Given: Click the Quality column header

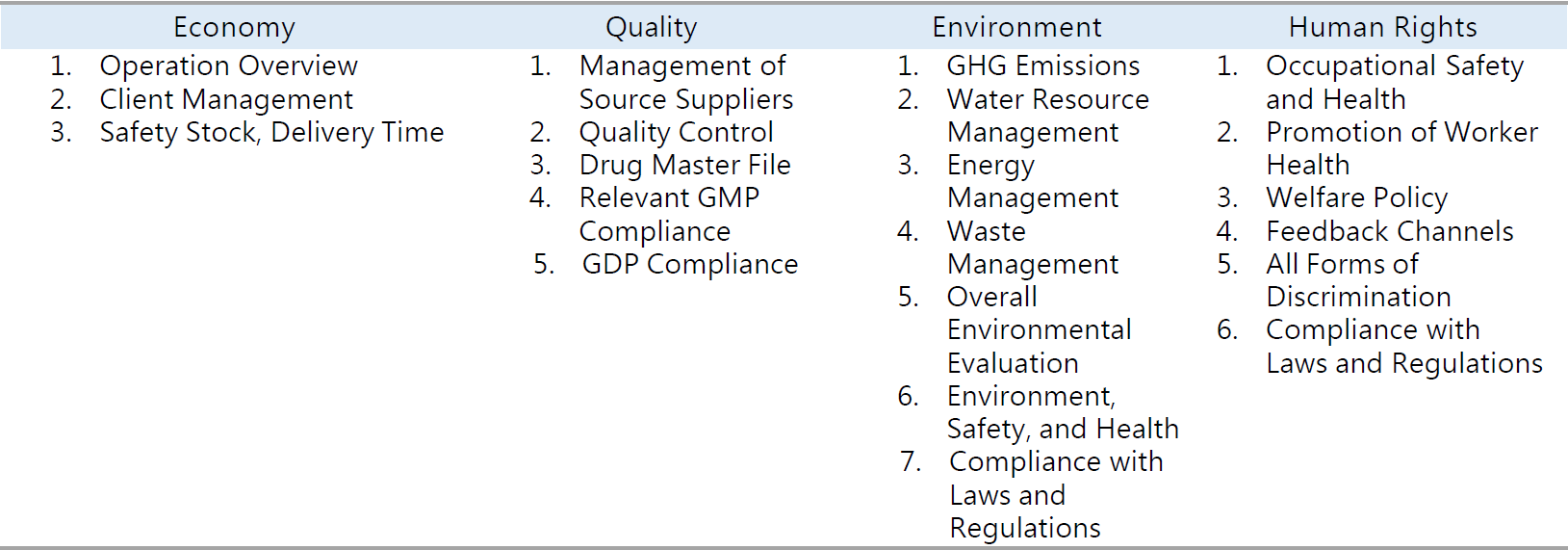Looking at the screenshot, I should (651, 27).
